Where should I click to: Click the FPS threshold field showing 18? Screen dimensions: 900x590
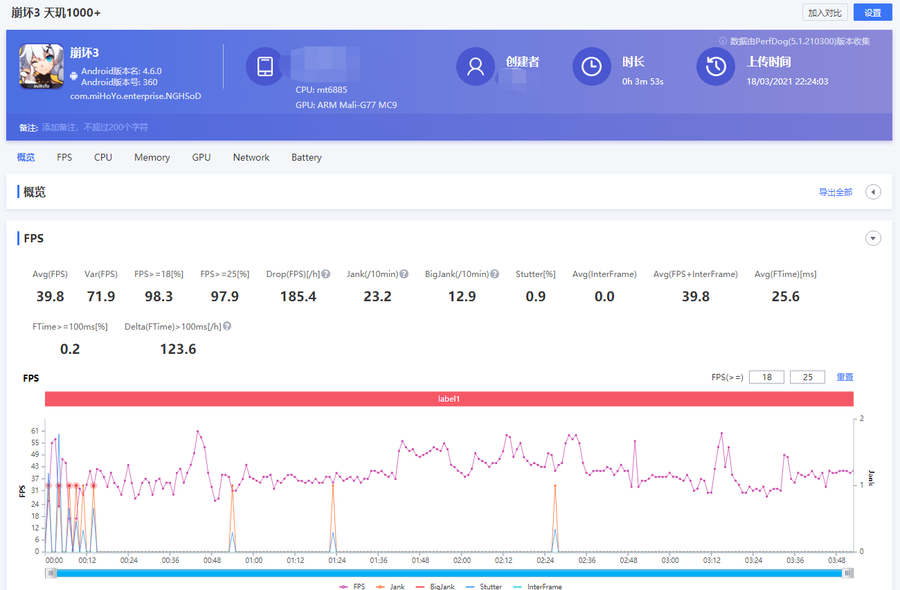click(x=767, y=377)
